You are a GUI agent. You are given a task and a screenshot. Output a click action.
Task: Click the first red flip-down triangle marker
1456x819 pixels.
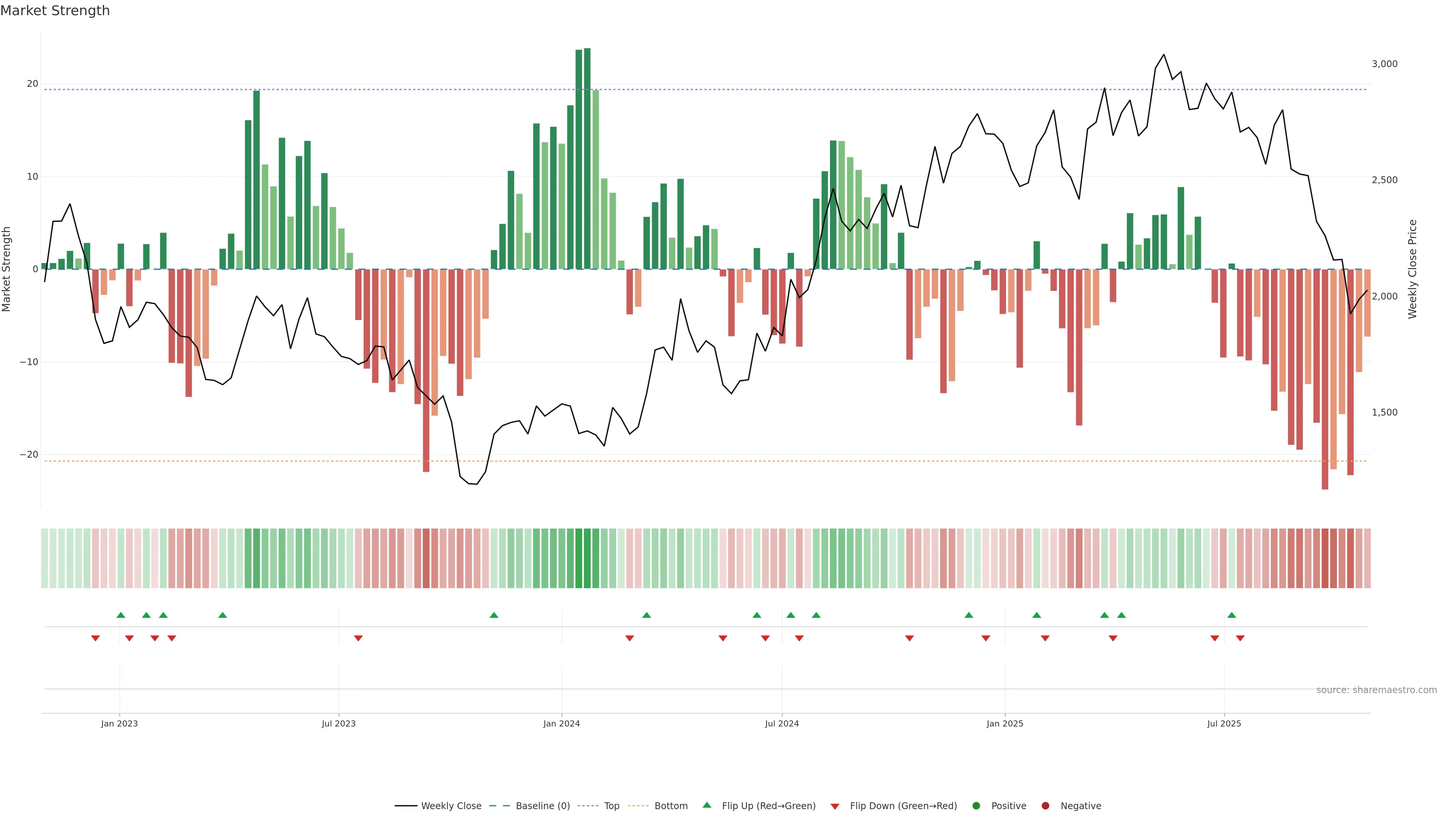(96, 638)
